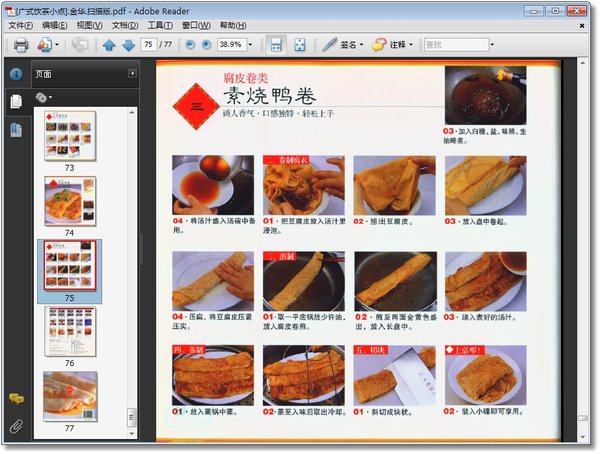
Task: Click the document scrollbar handle
Action: click(x=582, y=418)
